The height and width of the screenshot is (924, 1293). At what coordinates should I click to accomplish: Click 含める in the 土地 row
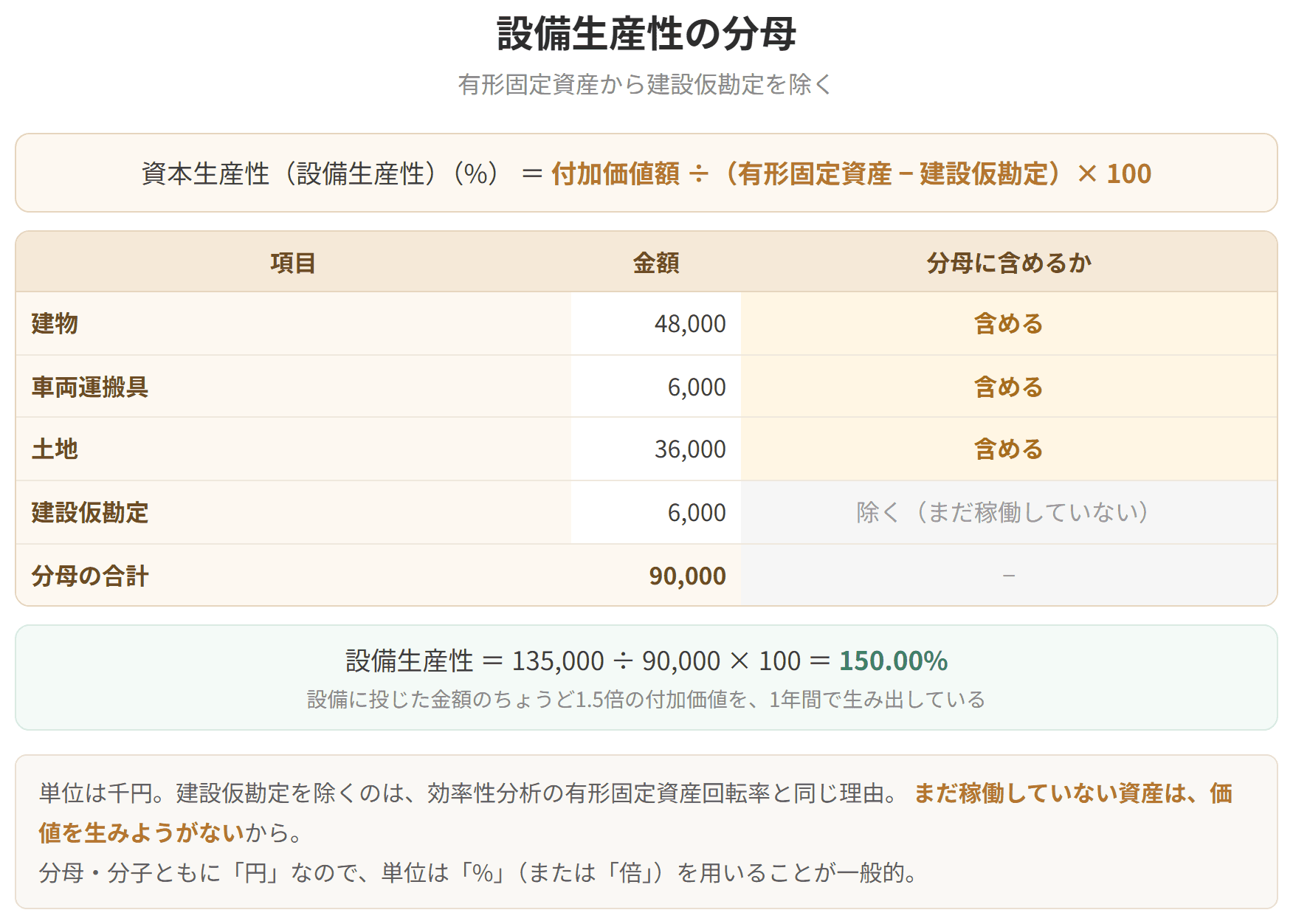coord(1009,449)
